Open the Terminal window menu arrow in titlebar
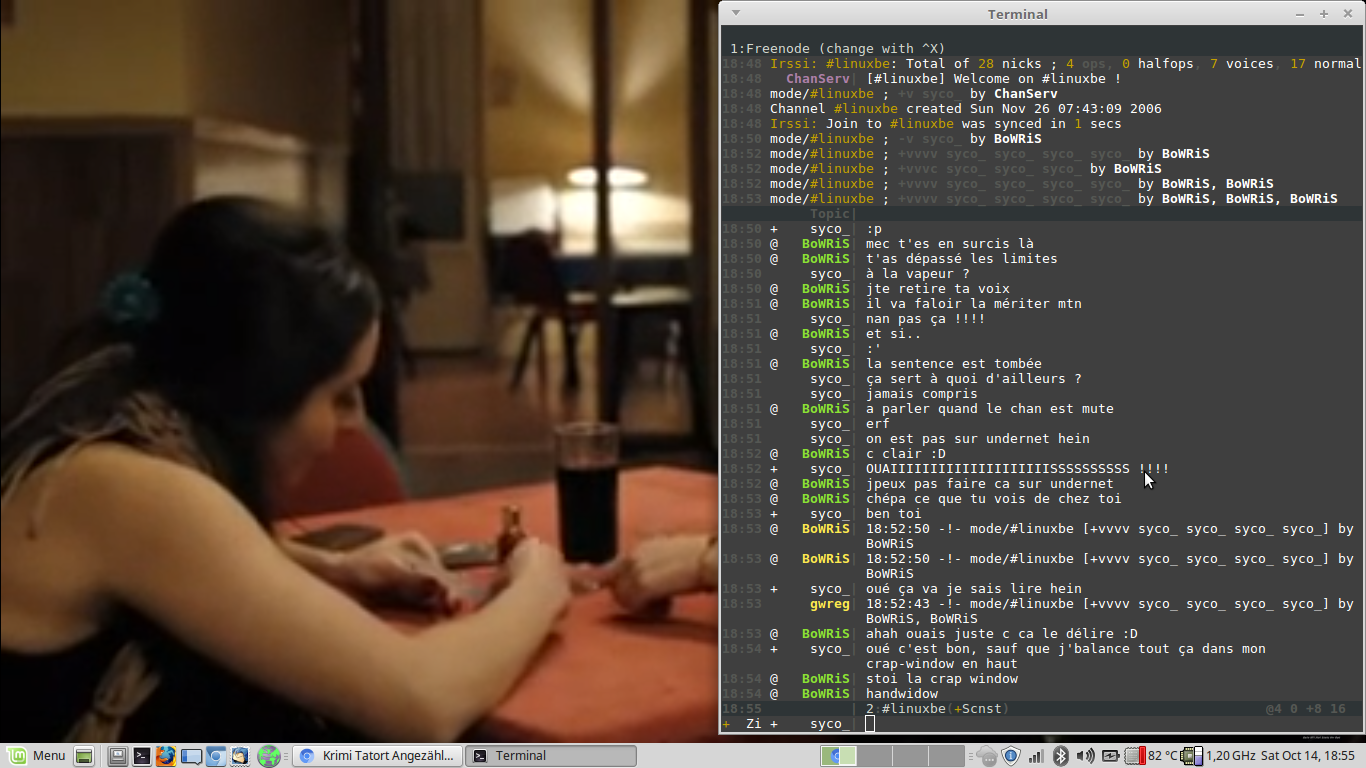The width and height of the screenshot is (1366, 768). pyautogui.click(x=735, y=13)
